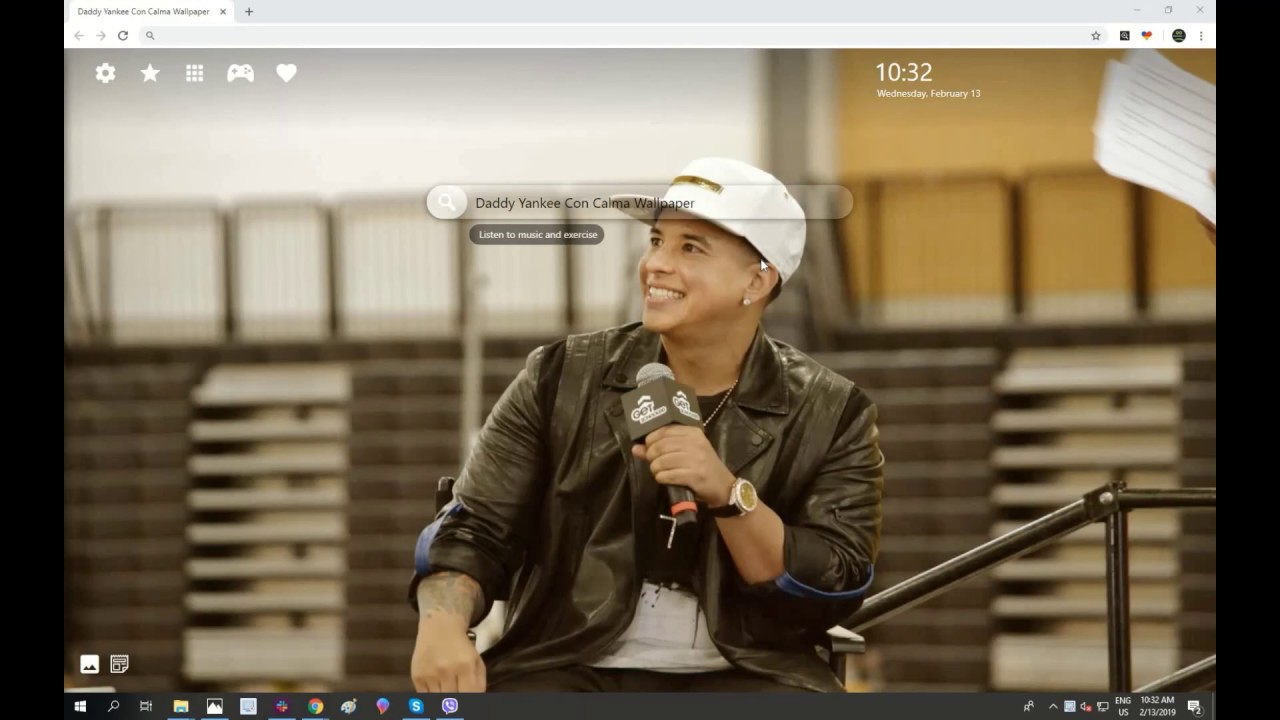The width and height of the screenshot is (1280, 720).
Task: Open the games gamepad icon
Action: click(x=240, y=72)
